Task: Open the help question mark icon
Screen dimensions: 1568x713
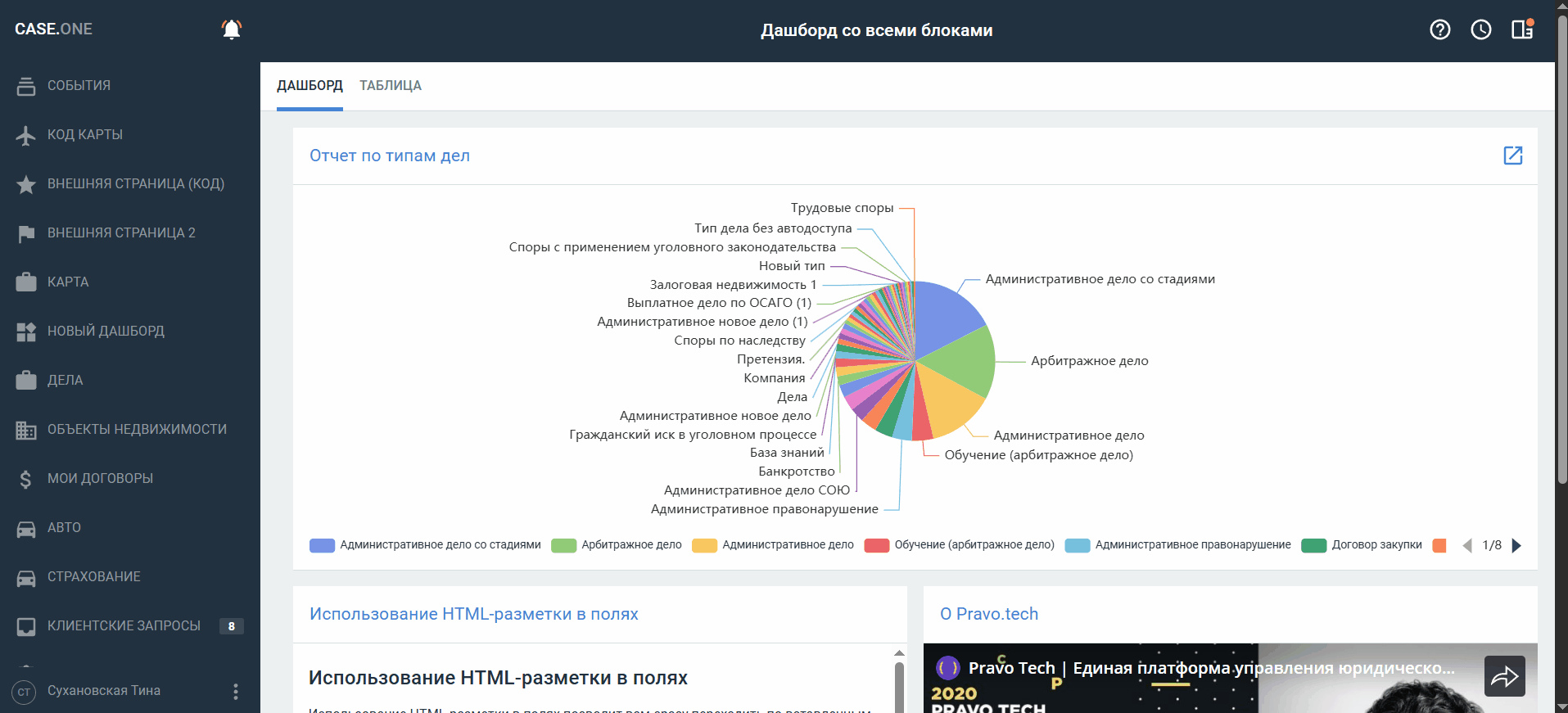Action: click(1440, 29)
